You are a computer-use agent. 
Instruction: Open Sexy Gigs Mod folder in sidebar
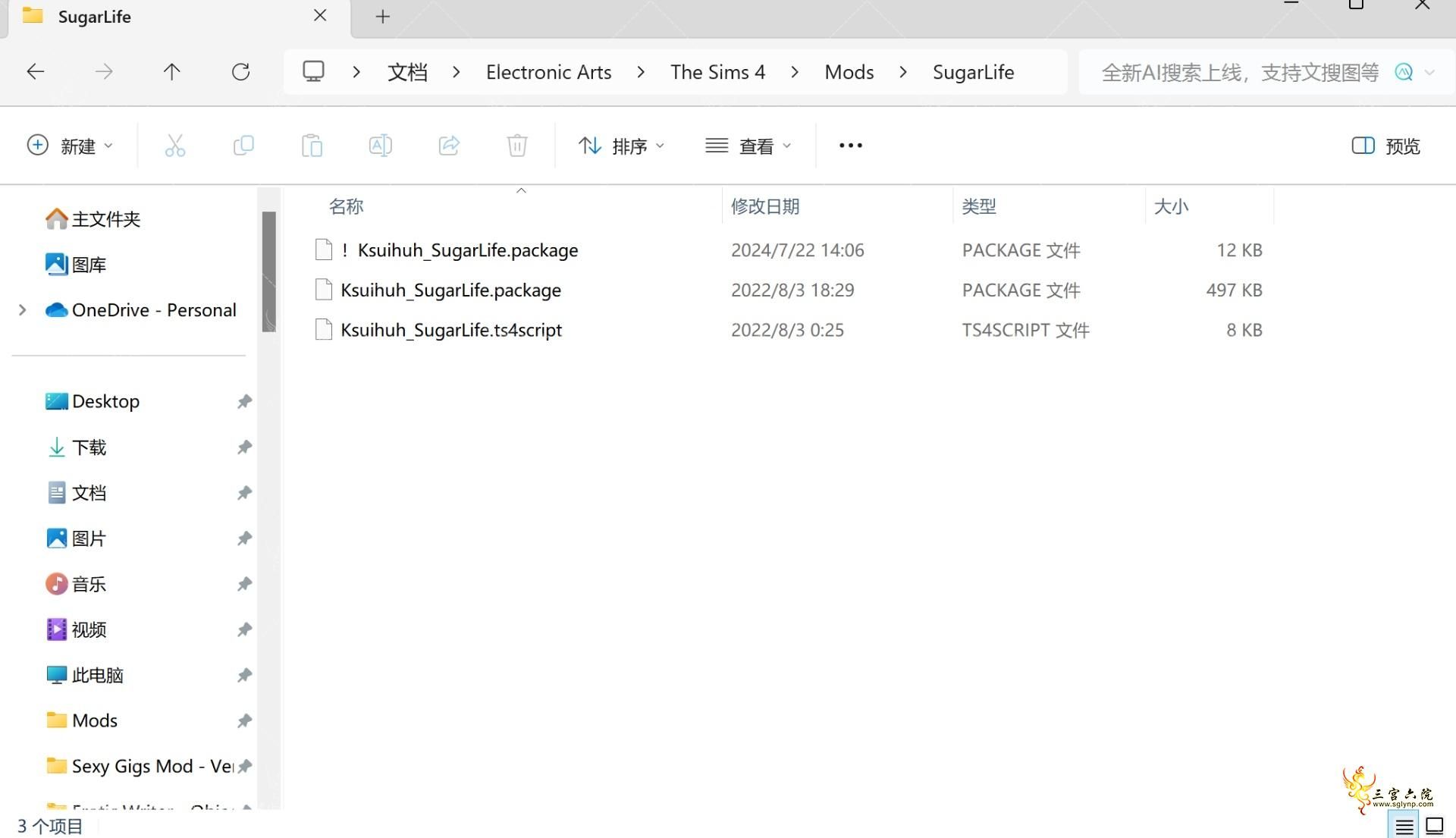[x=140, y=766]
